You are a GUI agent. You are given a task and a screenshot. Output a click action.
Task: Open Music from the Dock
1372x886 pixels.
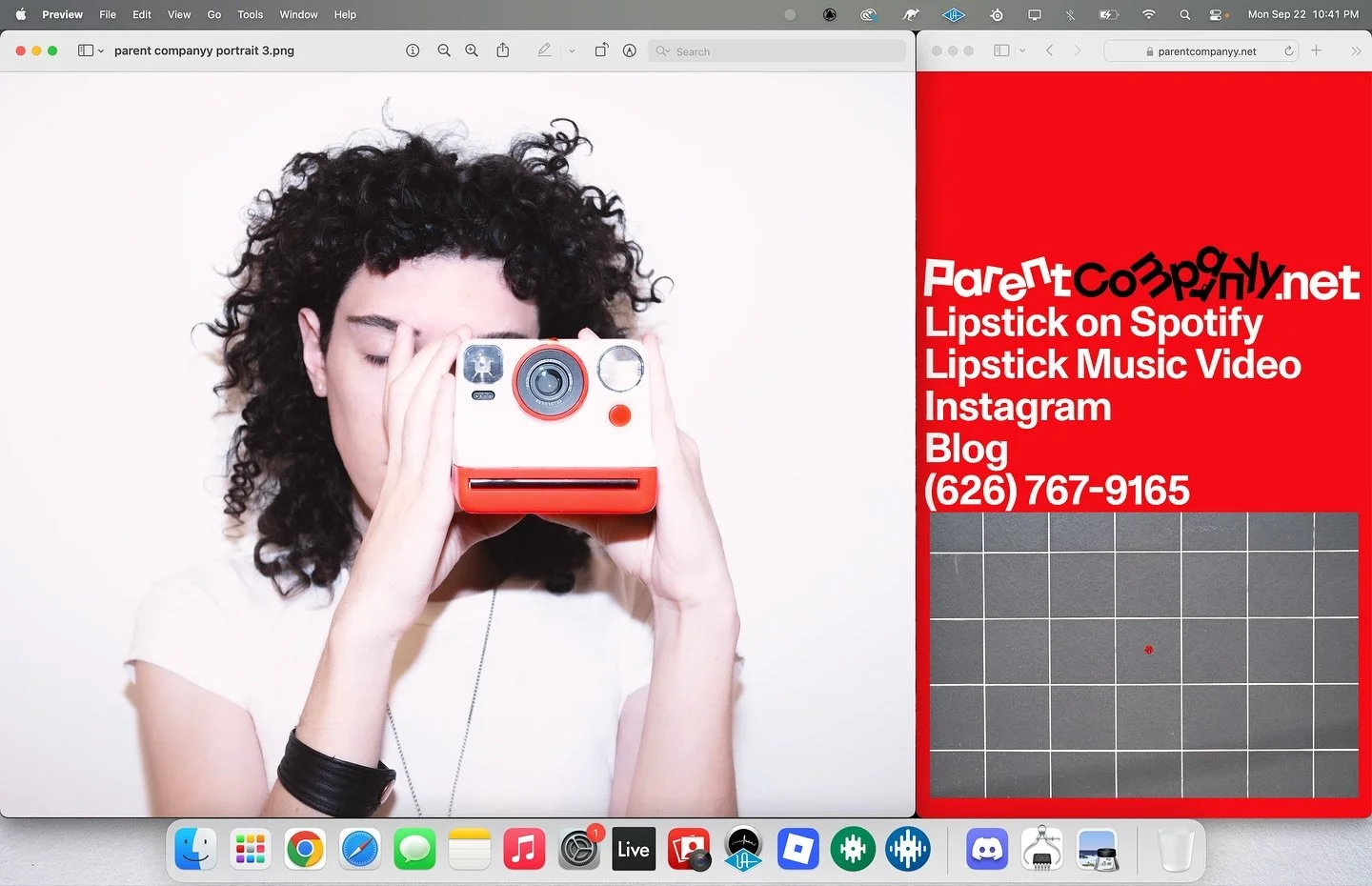click(x=524, y=849)
